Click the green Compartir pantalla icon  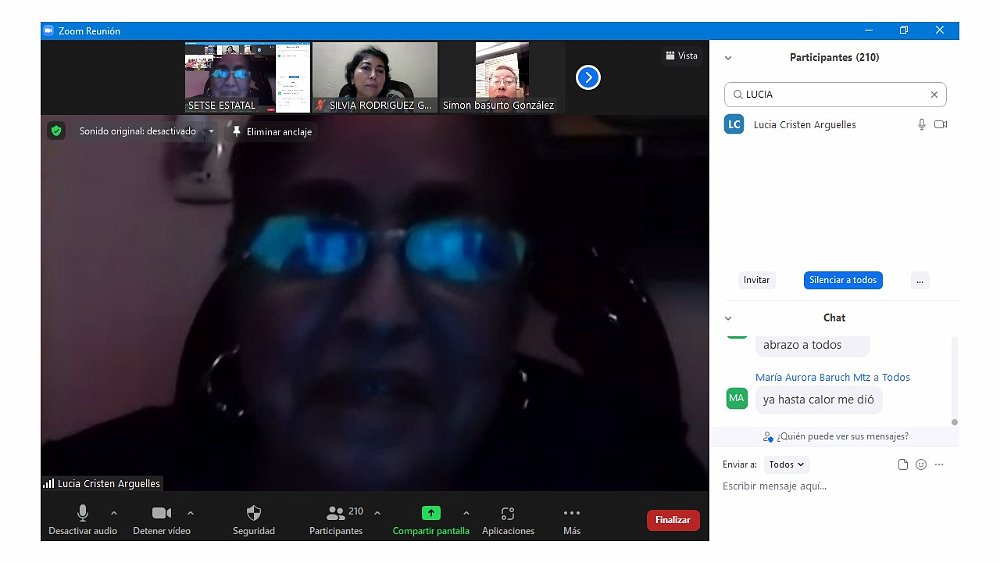(431, 513)
